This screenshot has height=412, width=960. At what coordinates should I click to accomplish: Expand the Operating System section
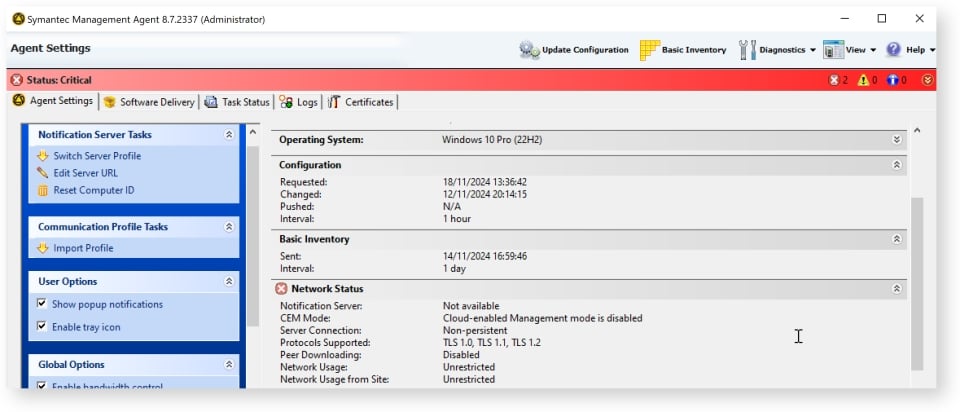896,140
